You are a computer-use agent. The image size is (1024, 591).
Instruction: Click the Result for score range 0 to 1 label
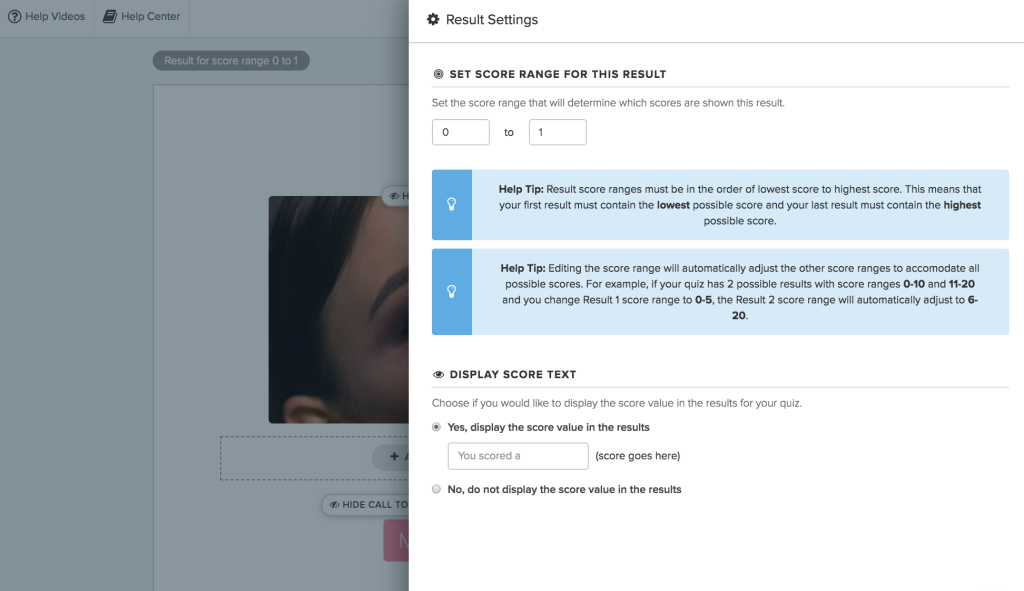click(231, 61)
